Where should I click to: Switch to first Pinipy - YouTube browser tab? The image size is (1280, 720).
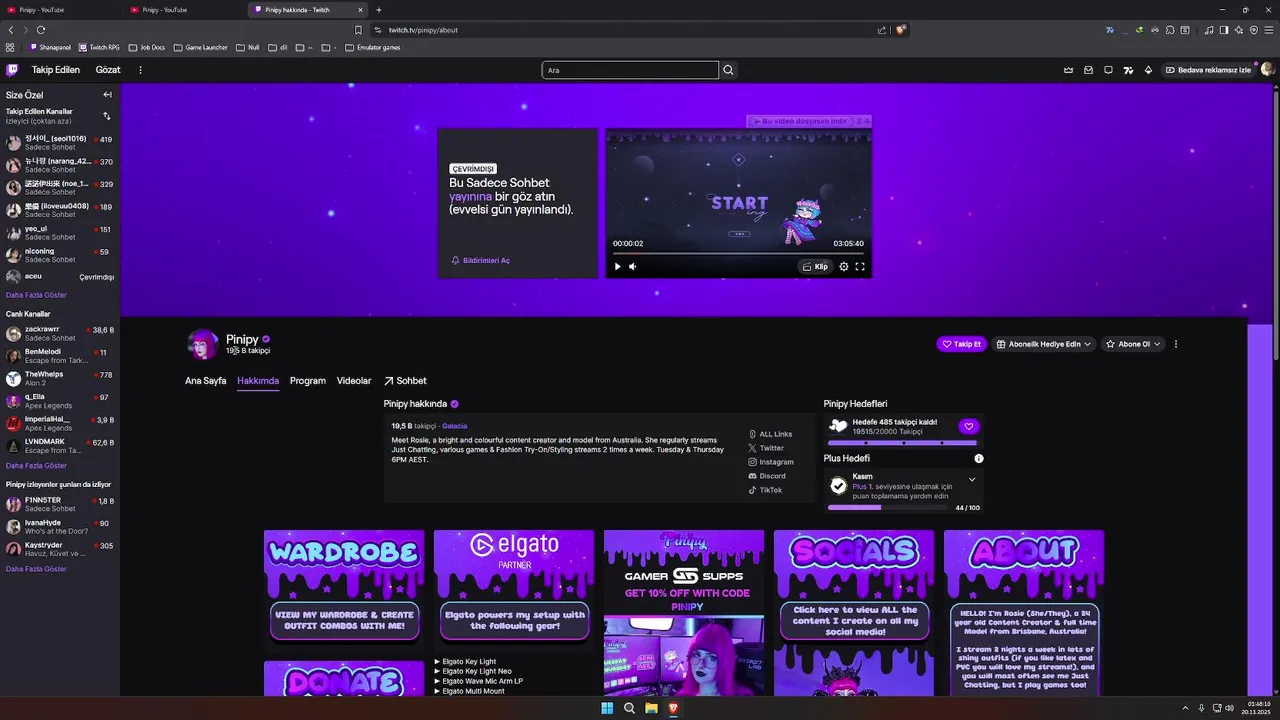60,9
